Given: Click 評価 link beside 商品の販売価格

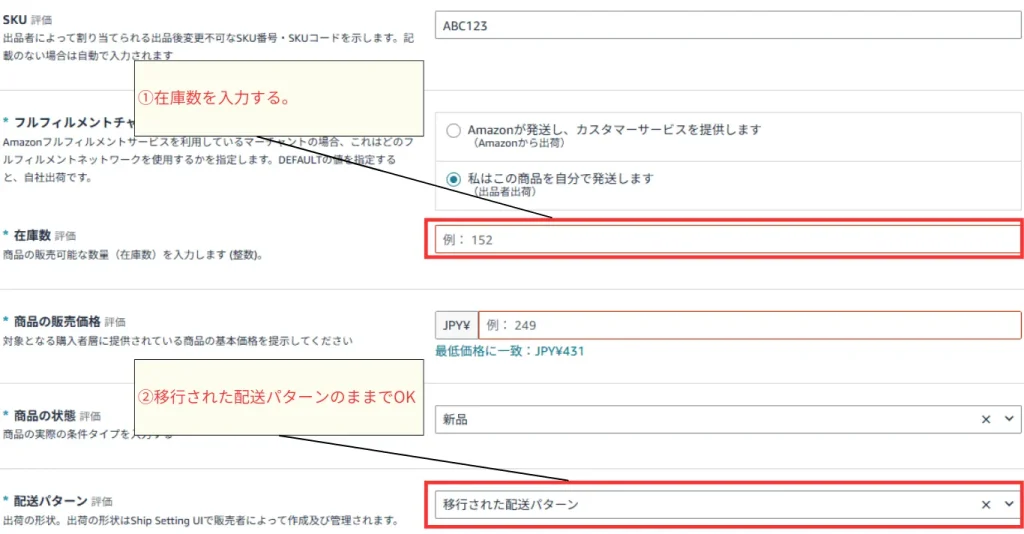Looking at the screenshot, I should click(115, 322).
